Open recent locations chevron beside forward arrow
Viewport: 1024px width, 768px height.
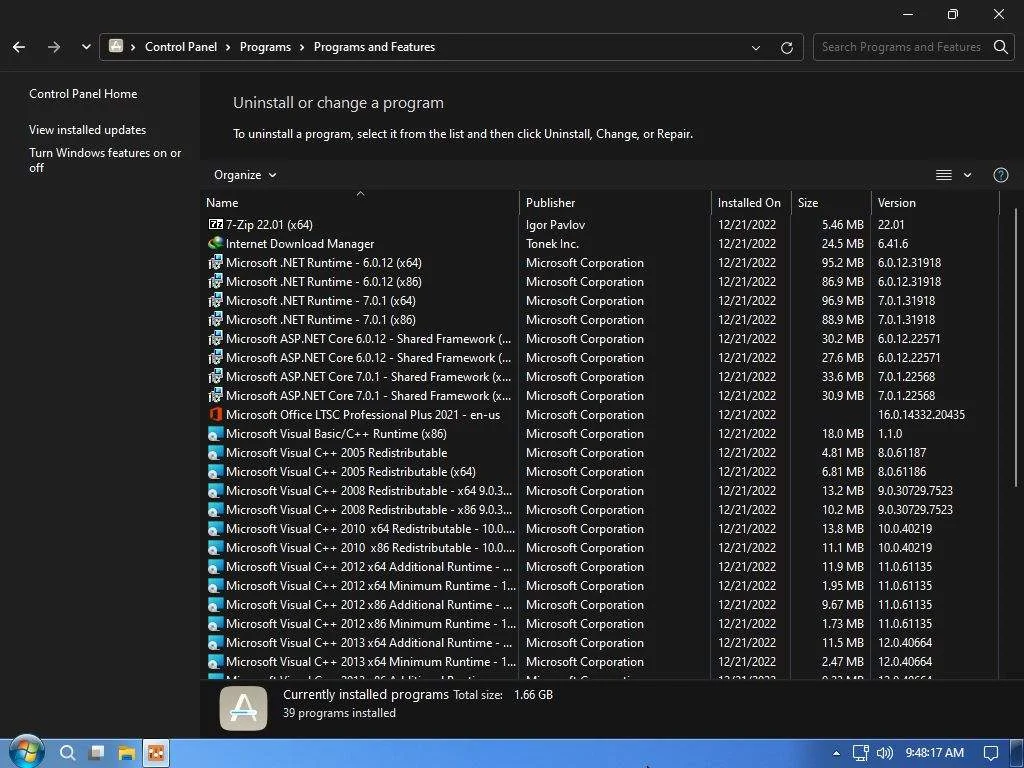(x=86, y=47)
